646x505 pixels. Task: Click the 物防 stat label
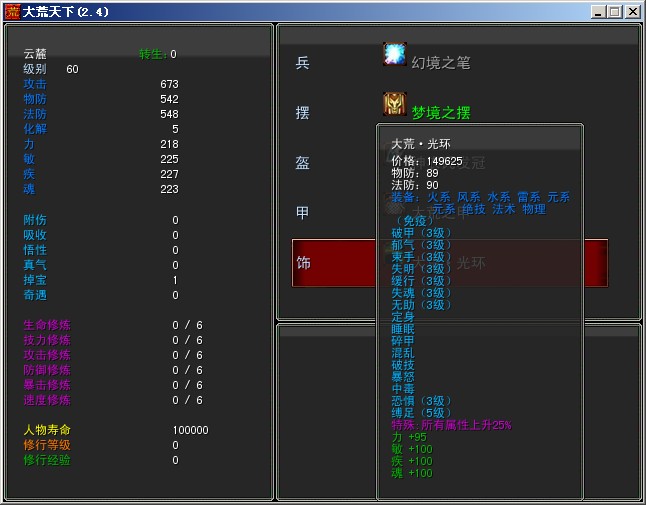35,99
